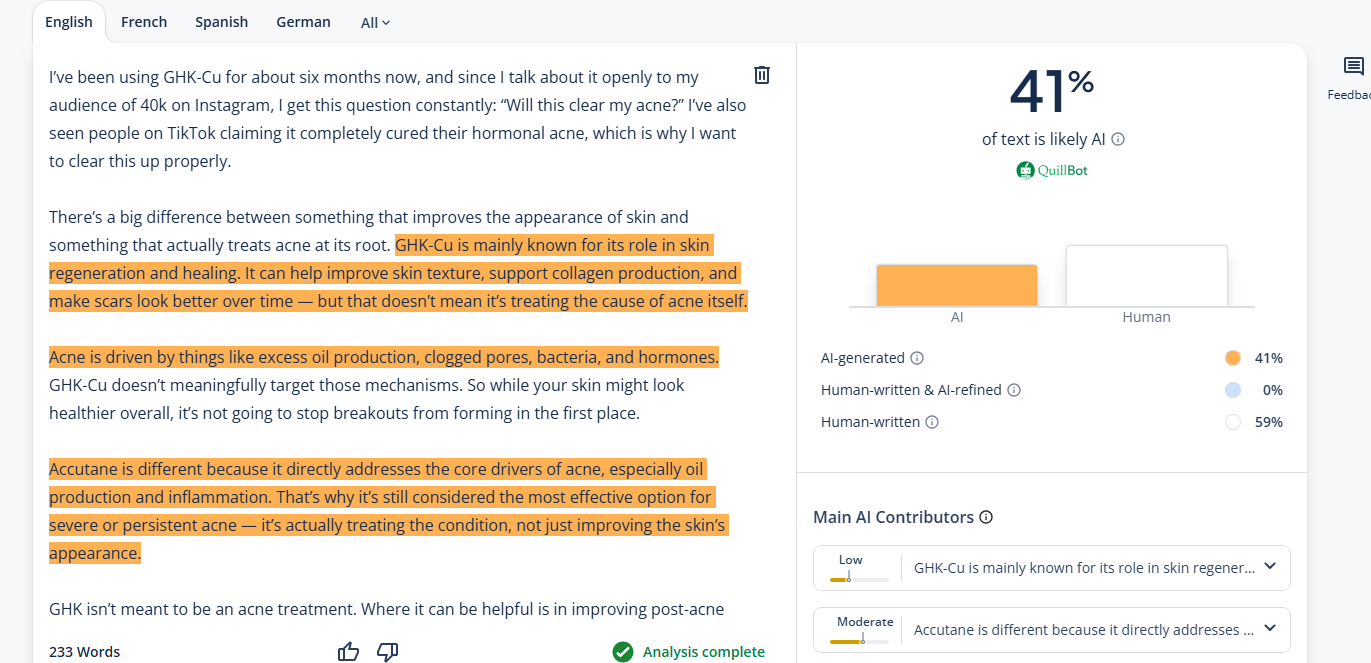Click info icon beside 'of text is likely AI'
Image resolution: width=1371 pixels, height=663 pixels.
(1118, 140)
